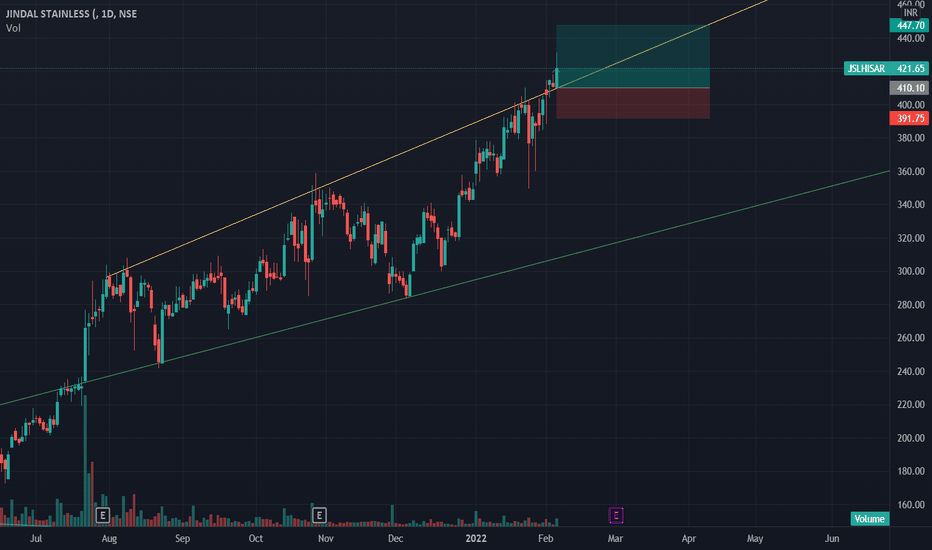Select the JSLHISAR 421.65 price label
Viewport: 932px width, 550px height.
[x=886, y=69]
